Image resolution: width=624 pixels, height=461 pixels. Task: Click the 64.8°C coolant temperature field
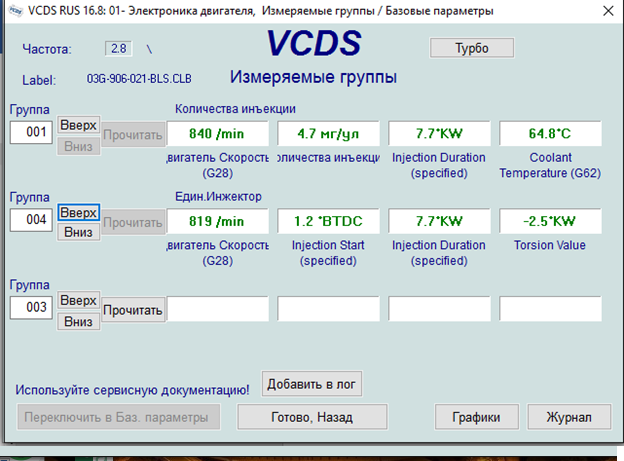pos(549,134)
